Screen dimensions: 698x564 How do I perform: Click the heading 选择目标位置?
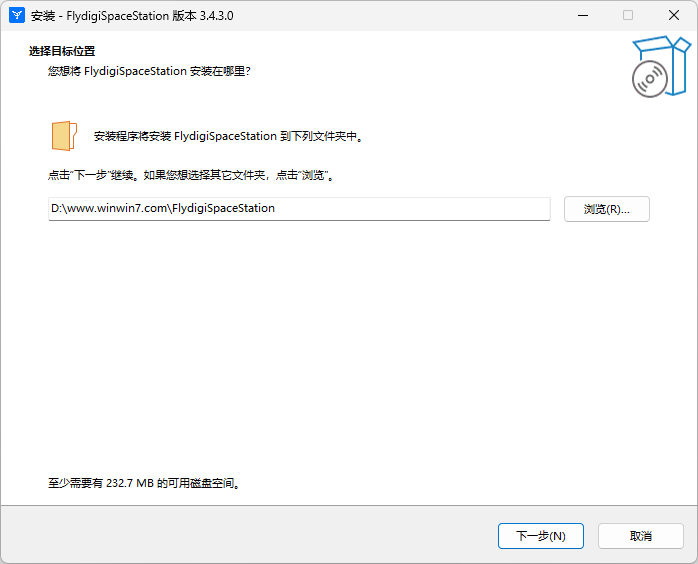click(62, 51)
